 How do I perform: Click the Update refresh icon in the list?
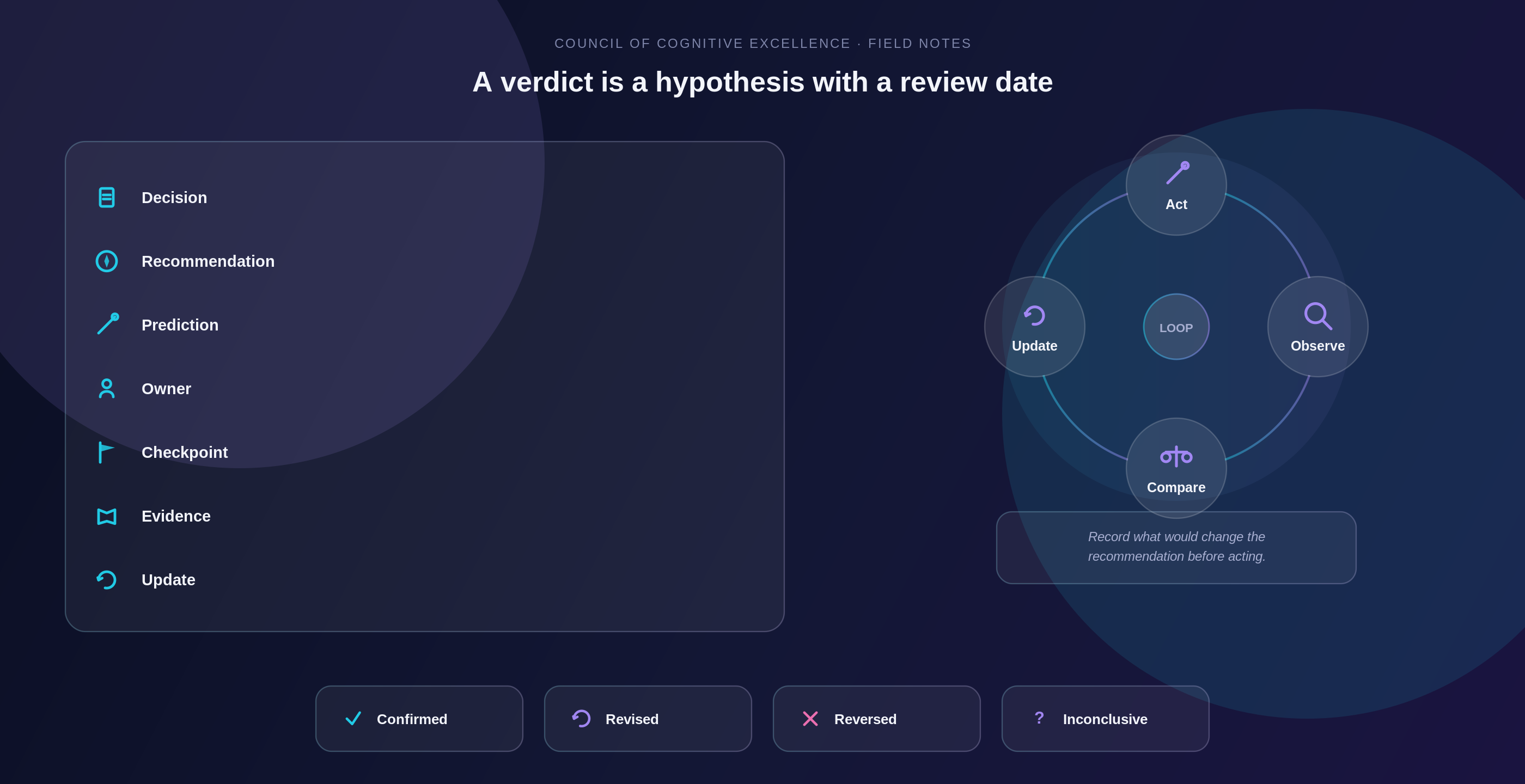click(107, 580)
